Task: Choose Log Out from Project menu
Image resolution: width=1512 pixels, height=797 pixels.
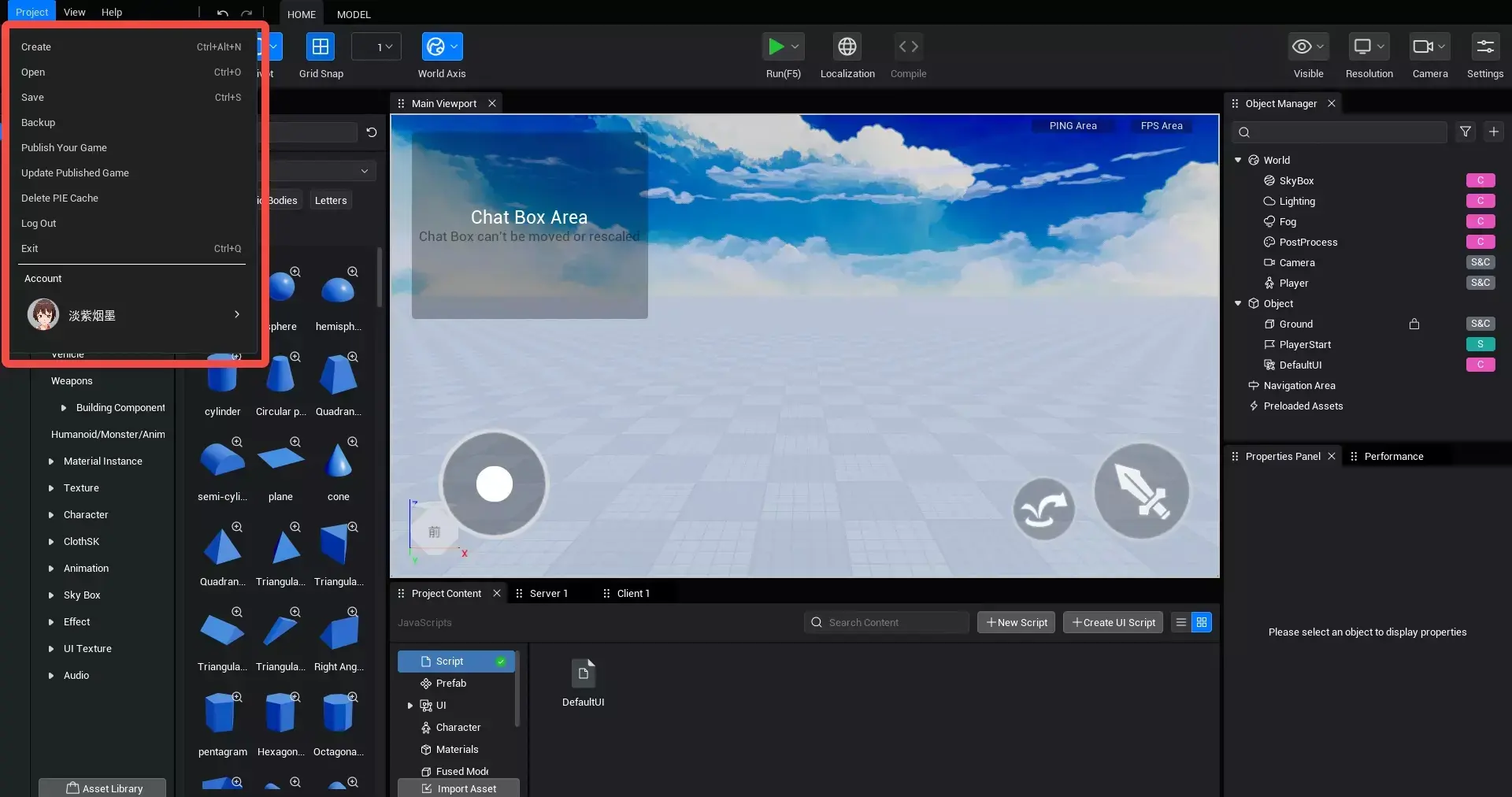Action: 132,224
